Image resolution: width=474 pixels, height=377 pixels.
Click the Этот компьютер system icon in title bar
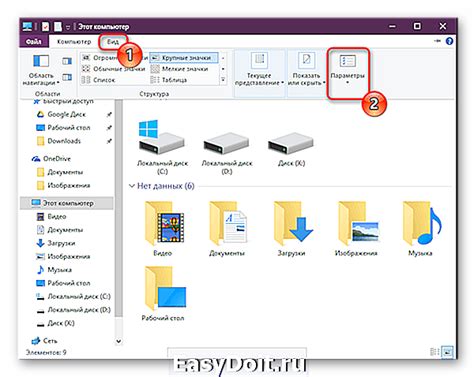[x=27, y=26]
